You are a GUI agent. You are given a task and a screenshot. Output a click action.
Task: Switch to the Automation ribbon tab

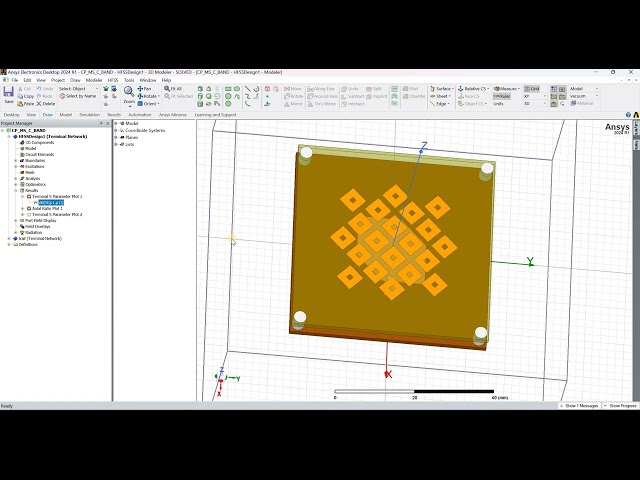click(x=140, y=115)
